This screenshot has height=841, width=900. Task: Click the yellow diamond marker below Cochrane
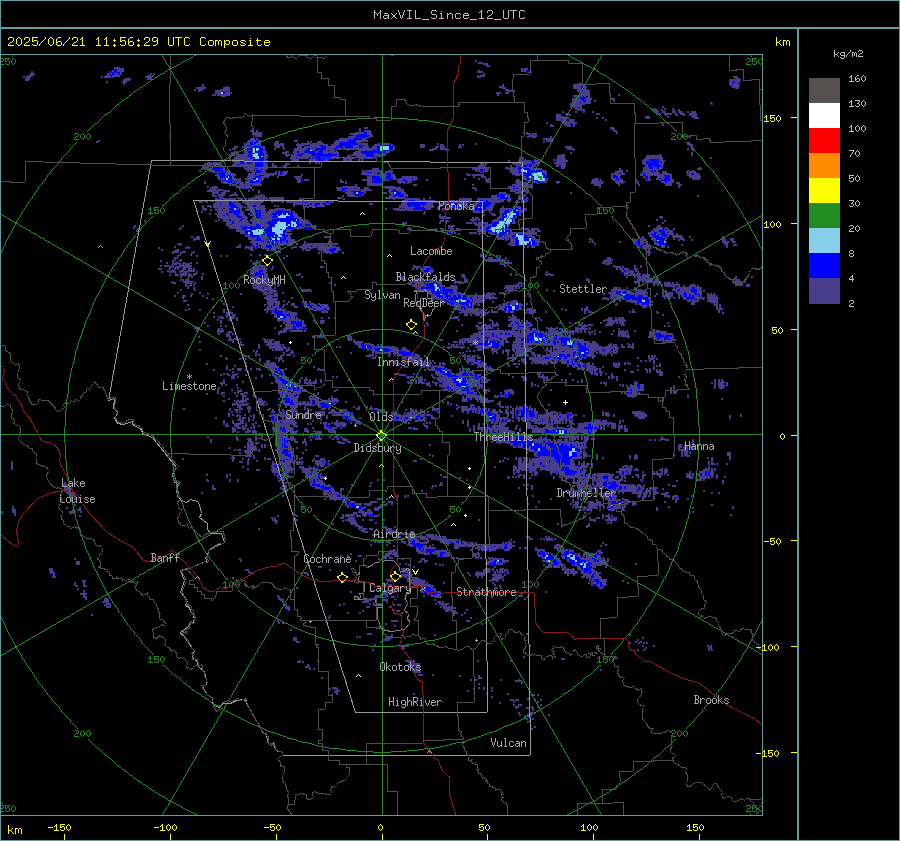point(342,578)
